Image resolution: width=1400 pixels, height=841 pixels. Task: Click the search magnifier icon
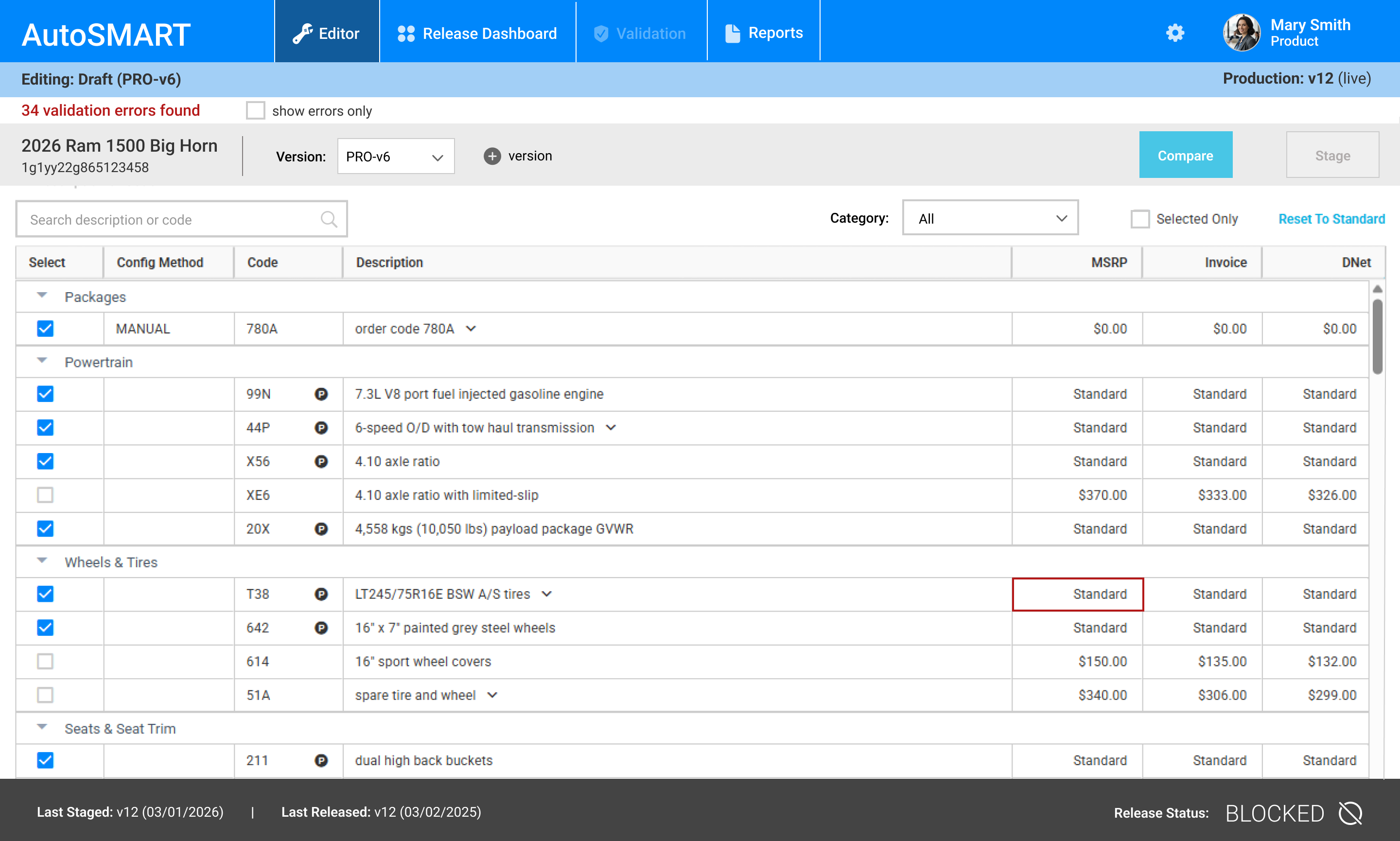tap(329, 219)
